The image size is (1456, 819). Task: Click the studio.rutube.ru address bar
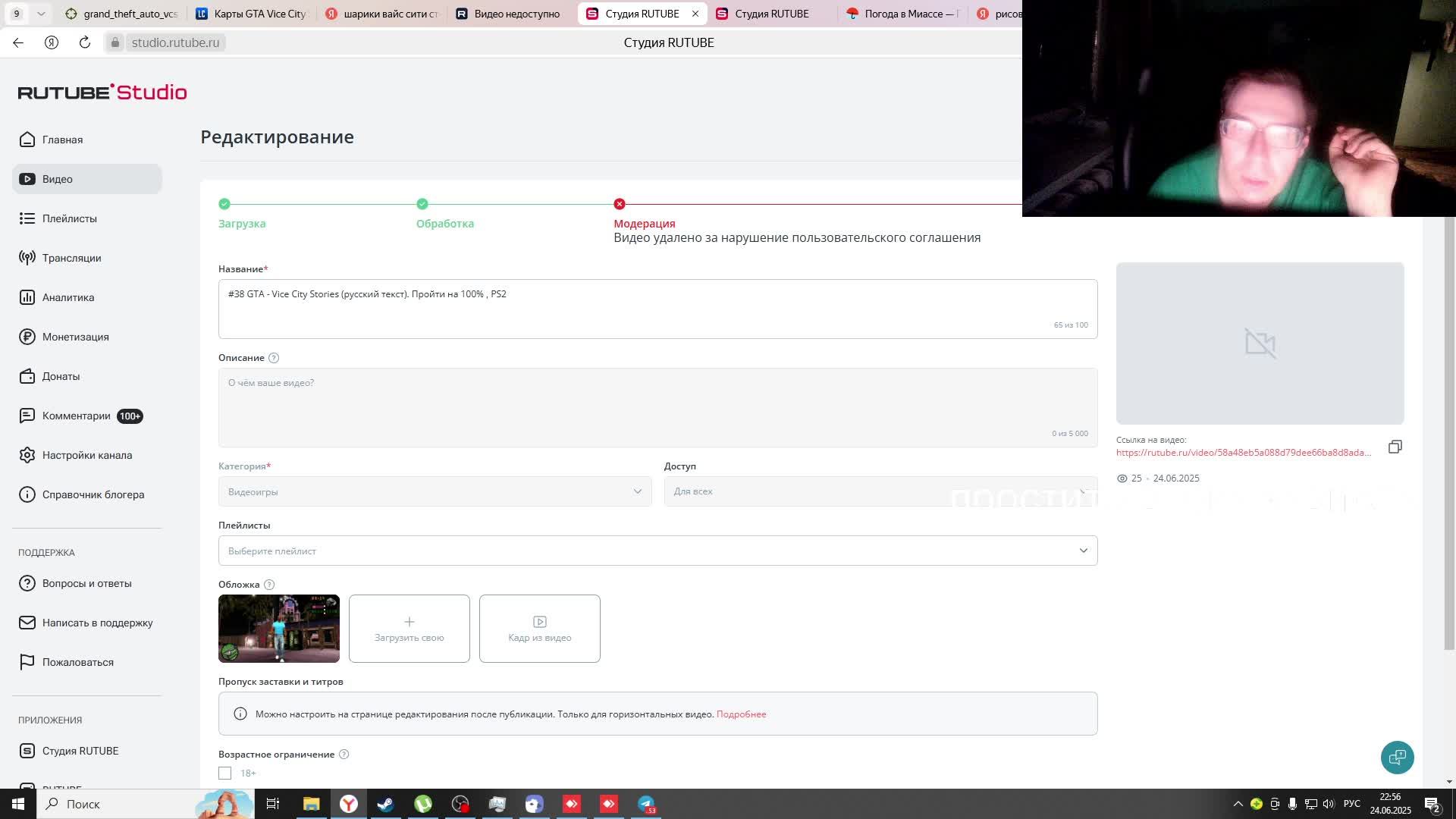pos(175,42)
